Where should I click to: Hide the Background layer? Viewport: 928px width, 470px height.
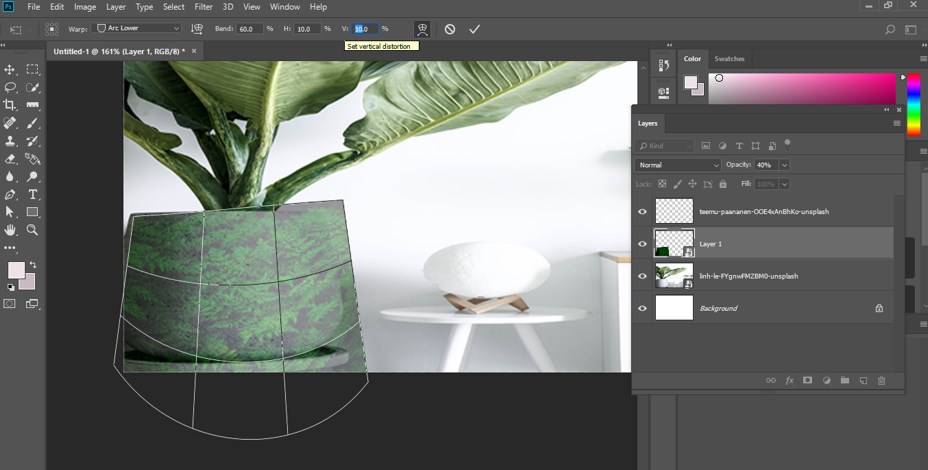[x=643, y=308]
